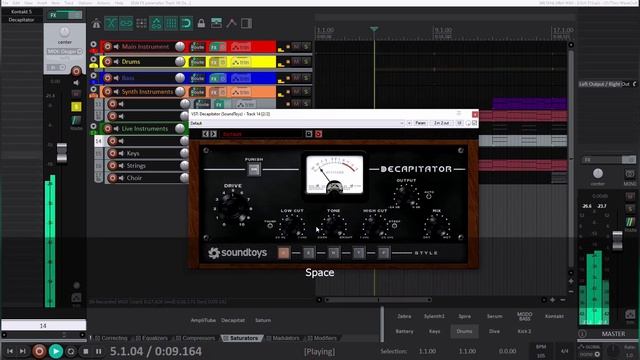
Task: Switch to the Correcting toolbar tab
Action: pyautogui.click(x=111, y=338)
